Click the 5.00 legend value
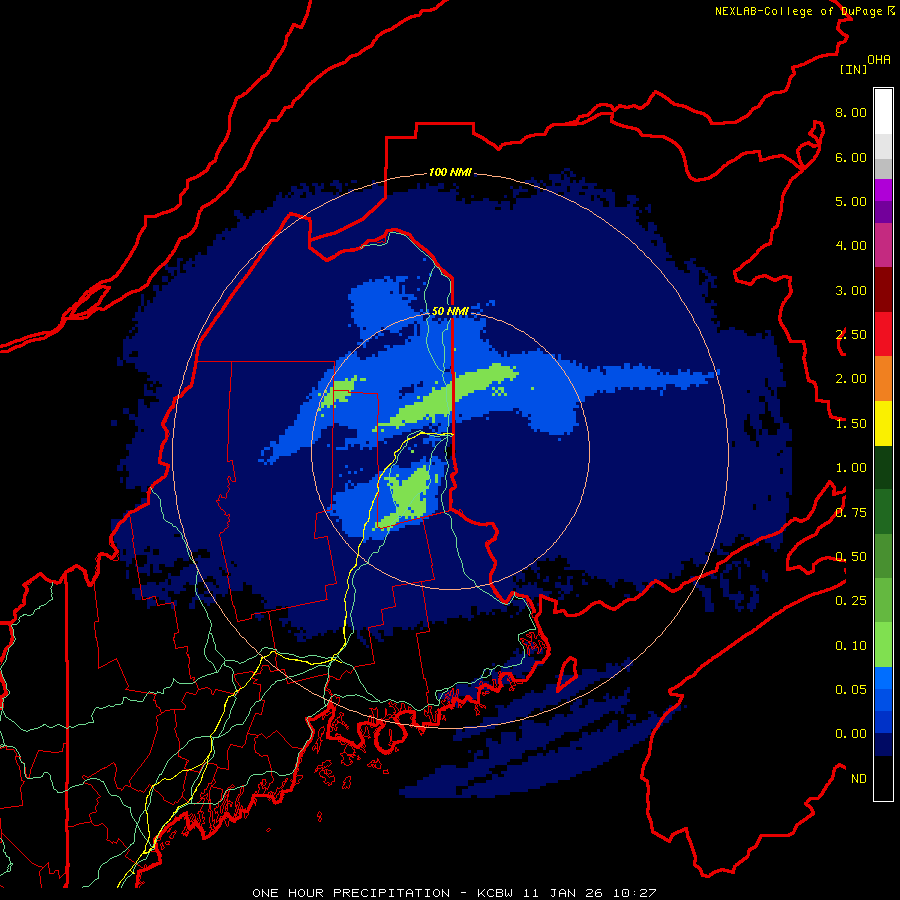 851,201
